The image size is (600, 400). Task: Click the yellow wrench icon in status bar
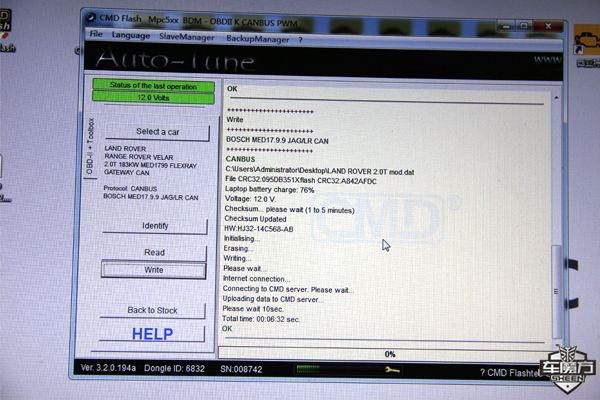tap(392, 370)
